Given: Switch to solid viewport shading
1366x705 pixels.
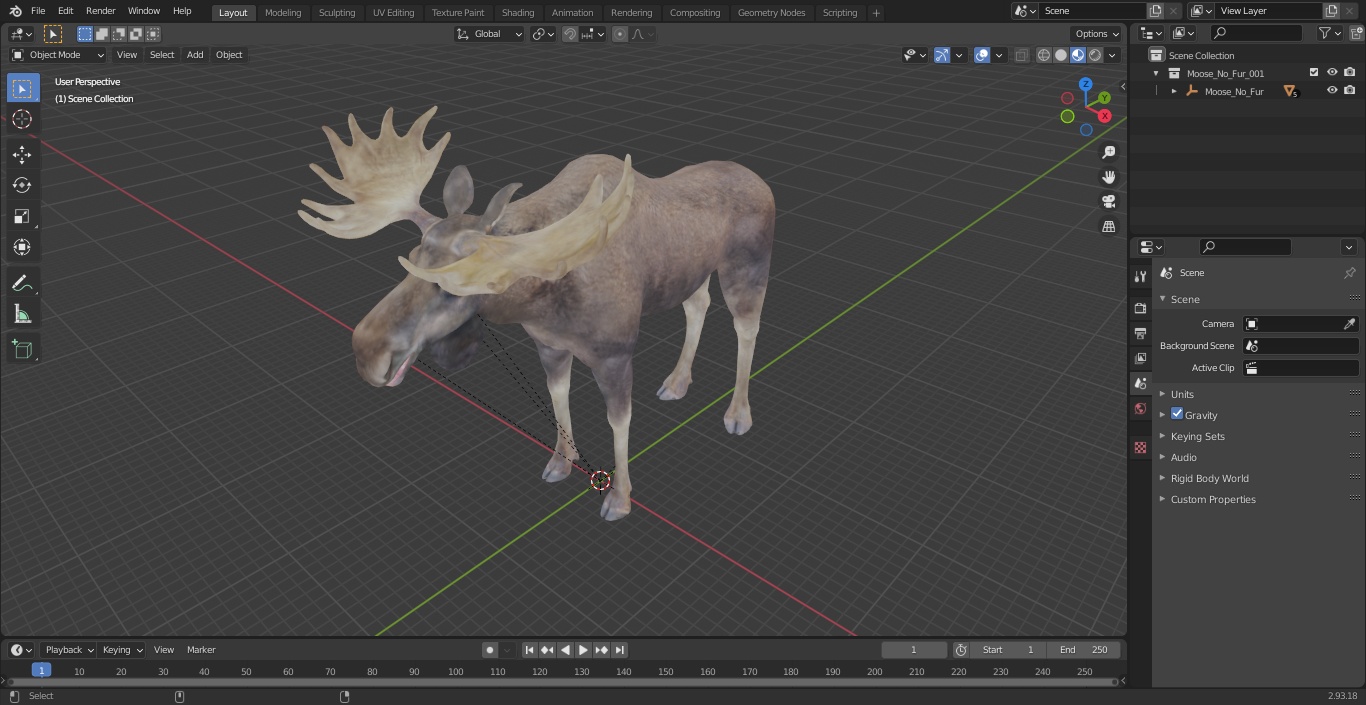Looking at the screenshot, I should coord(1061,56).
